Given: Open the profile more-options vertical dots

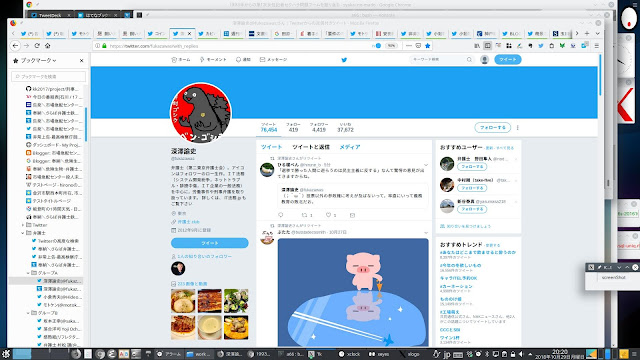Looking at the screenshot, I should [x=518, y=127].
